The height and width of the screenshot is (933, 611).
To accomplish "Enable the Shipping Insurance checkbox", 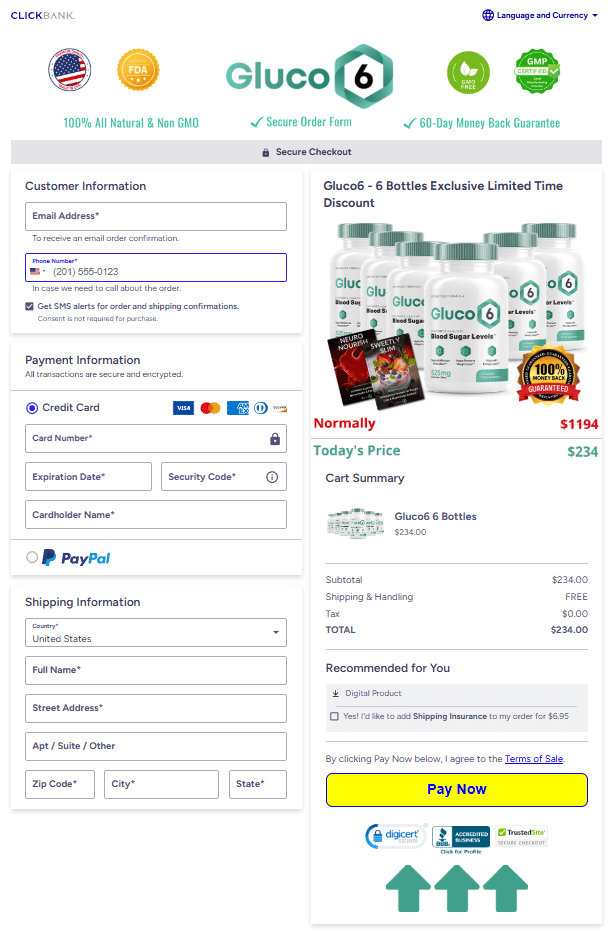I will (334, 716).
